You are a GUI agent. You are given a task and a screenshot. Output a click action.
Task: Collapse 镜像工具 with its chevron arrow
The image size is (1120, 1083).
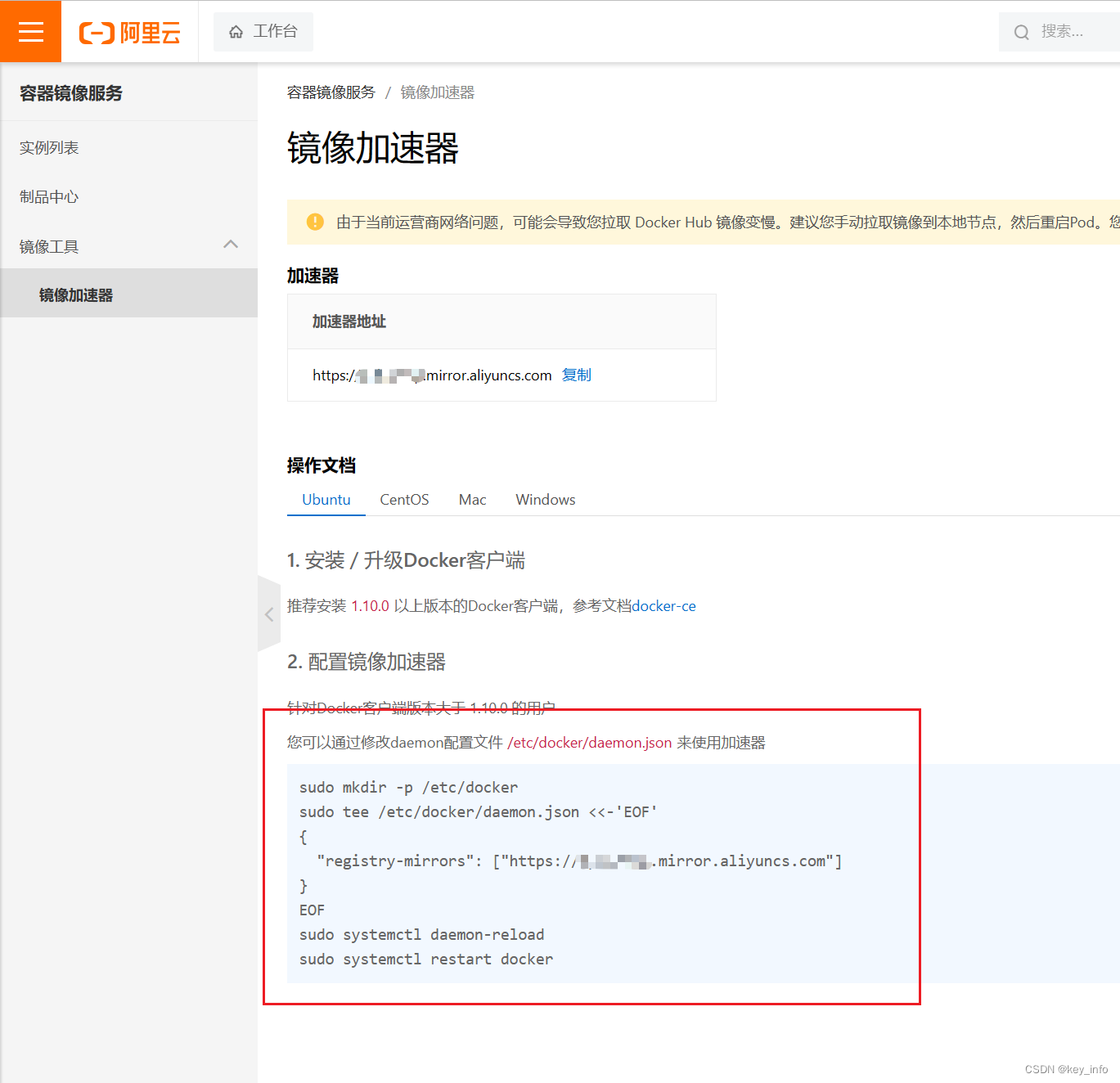point(231,245)
